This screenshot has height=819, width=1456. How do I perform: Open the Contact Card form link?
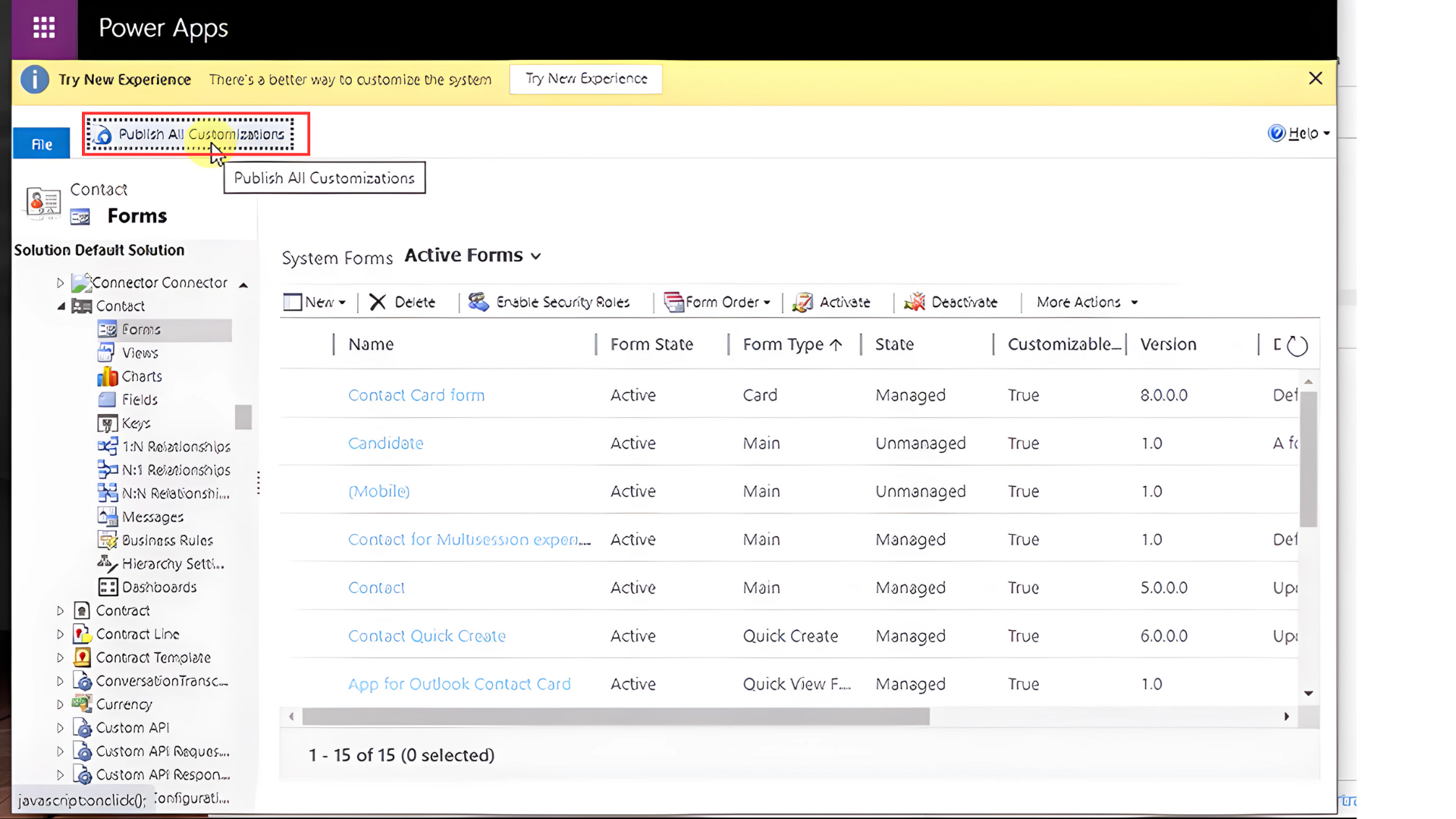(x=416, y=395)
